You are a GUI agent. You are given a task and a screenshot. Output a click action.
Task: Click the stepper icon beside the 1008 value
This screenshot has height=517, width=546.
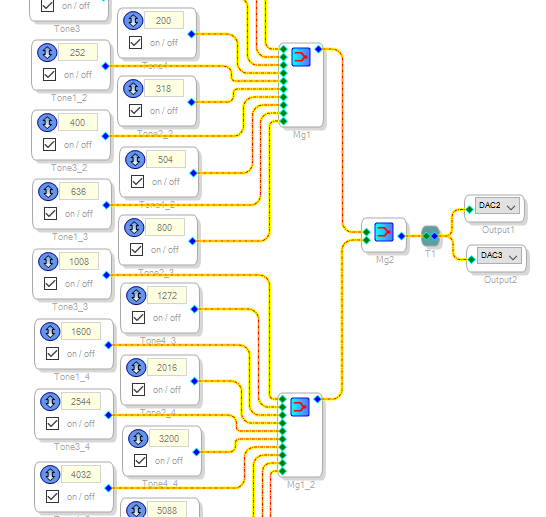pos(48,261)
